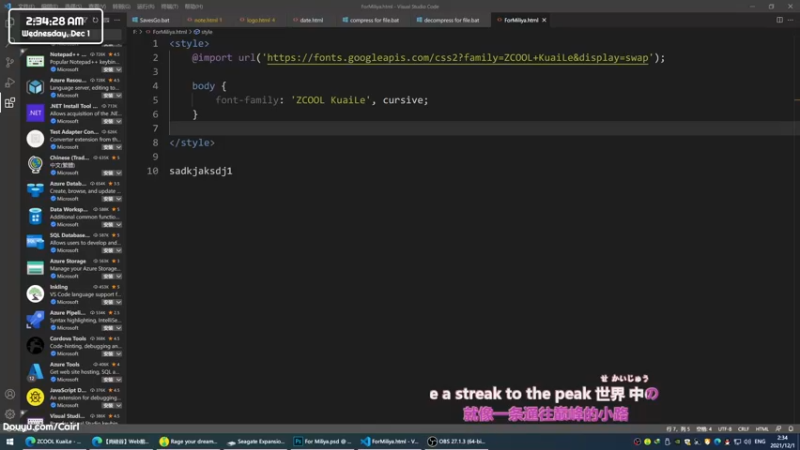800x450 pixels.
Task: Click the Azure Resource extension cube icon
Action: [x=35, y=87]
